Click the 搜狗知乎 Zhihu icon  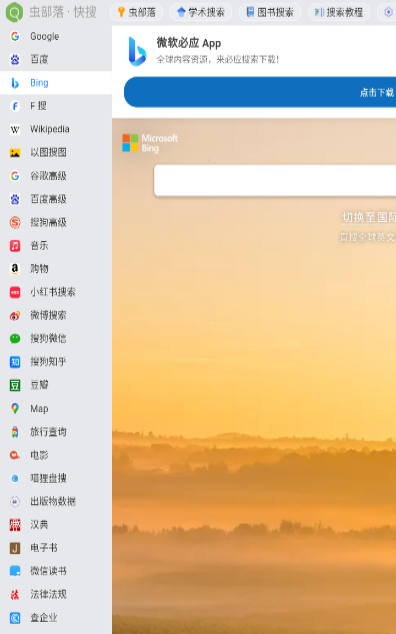pos(15,362)
